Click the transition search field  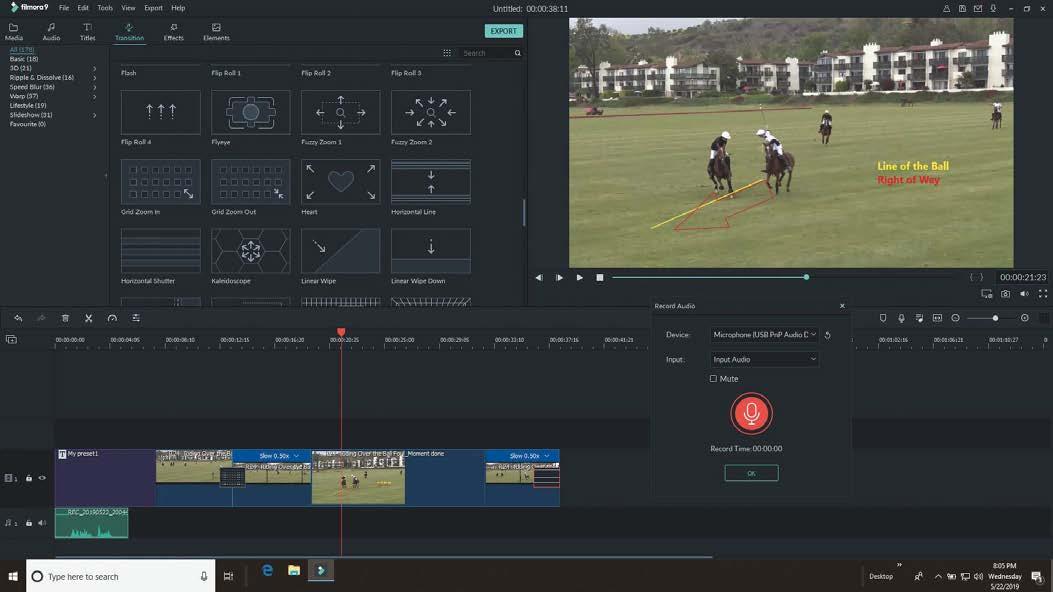point(486,53)
